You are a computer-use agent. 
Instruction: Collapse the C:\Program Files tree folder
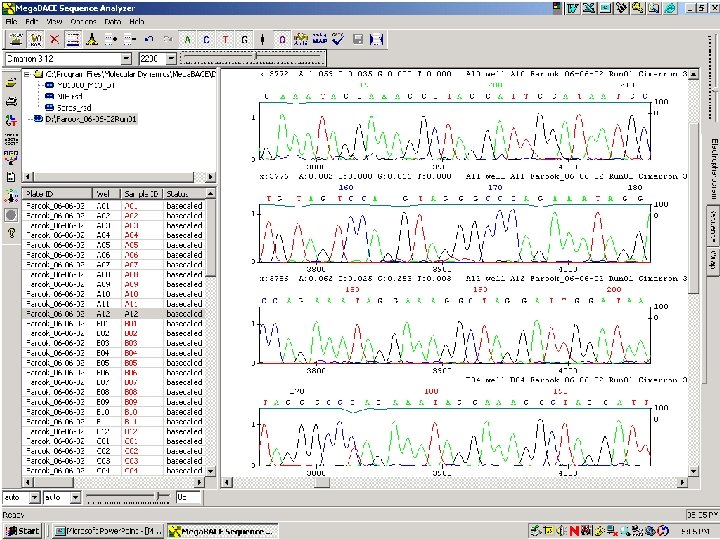[x=27, y=74]
